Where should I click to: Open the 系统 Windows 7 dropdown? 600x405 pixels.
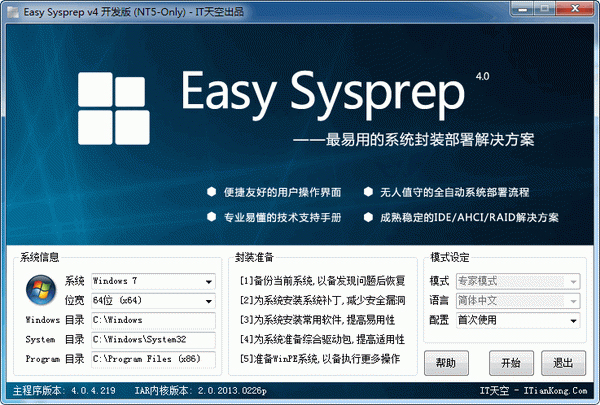[x=153, y=281]
